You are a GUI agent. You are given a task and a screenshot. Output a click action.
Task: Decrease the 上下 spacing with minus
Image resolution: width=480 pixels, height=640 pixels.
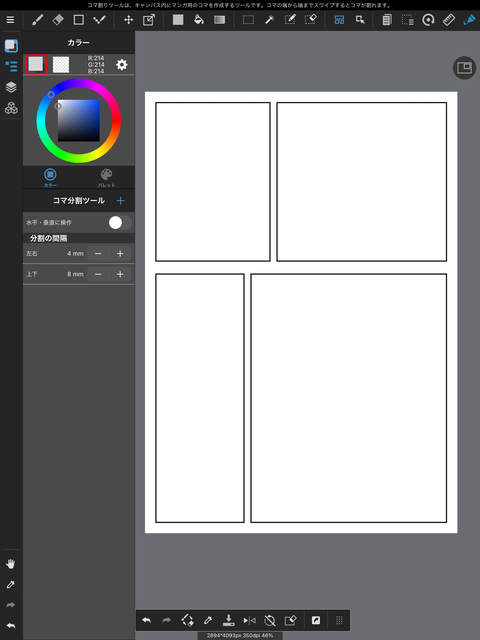(x=98, y=274)
